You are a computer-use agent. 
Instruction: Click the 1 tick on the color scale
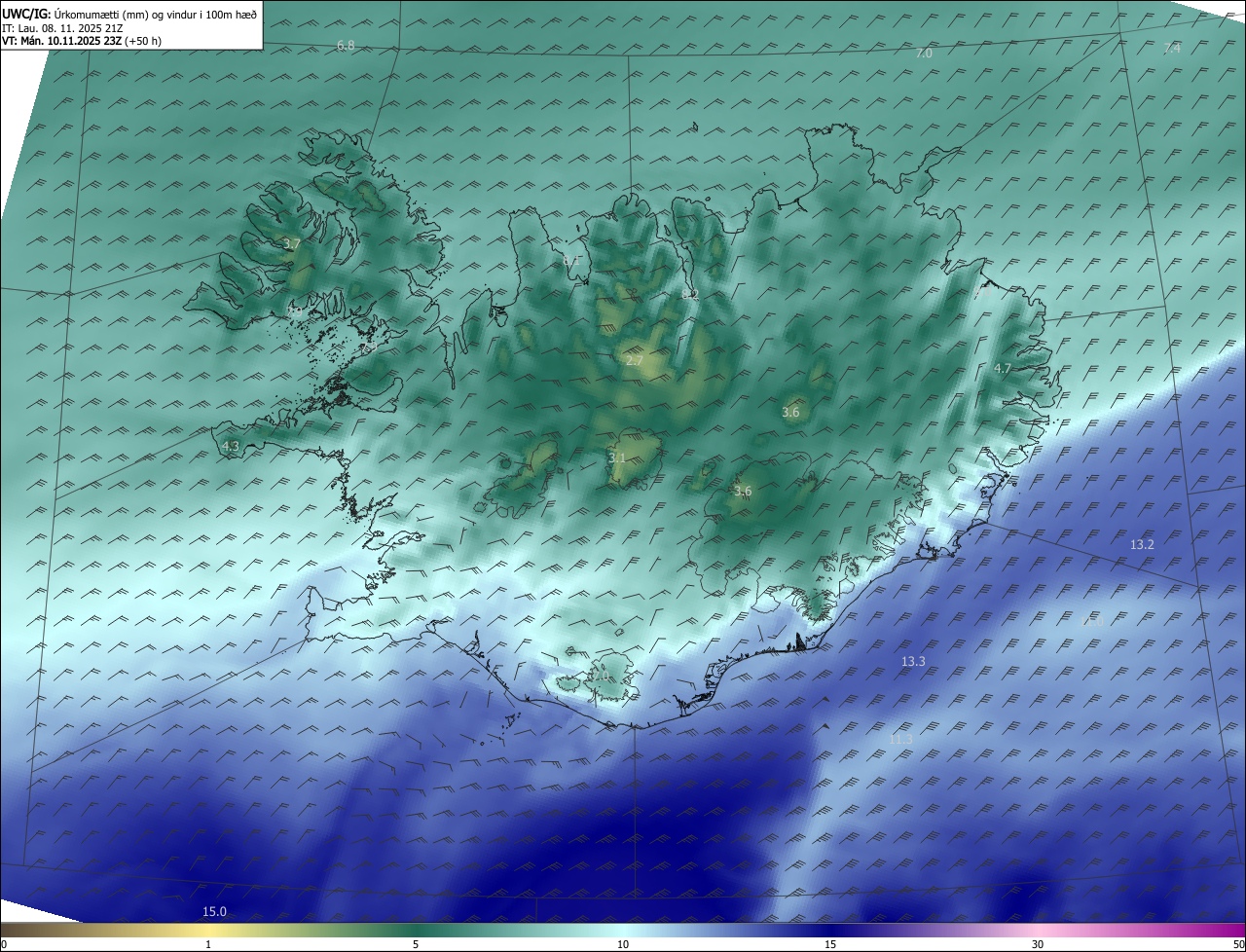(x=208, y=944)
